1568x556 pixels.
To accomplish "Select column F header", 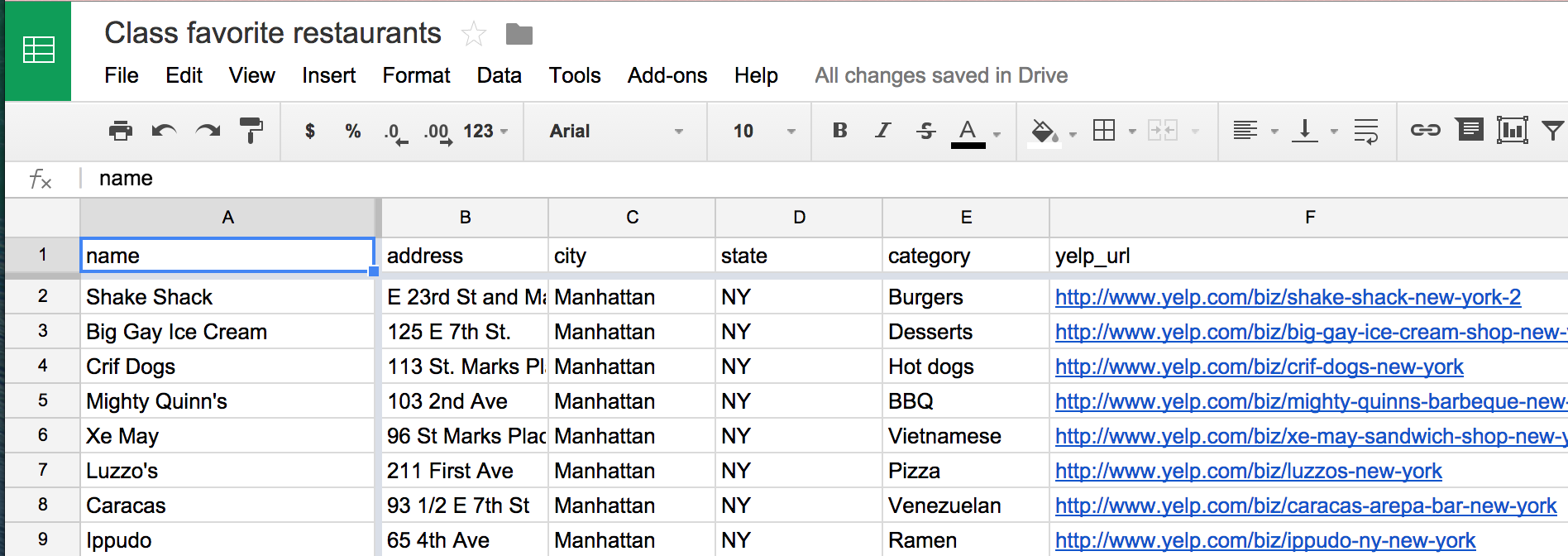I will click(x=1309, y=218).
